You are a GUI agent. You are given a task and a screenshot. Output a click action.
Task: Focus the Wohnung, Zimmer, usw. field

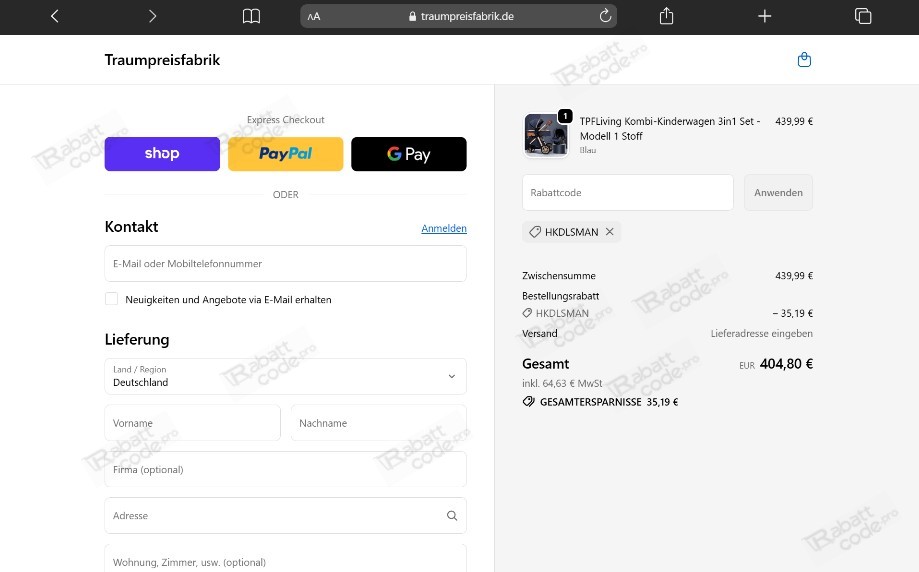click(285, 559)
